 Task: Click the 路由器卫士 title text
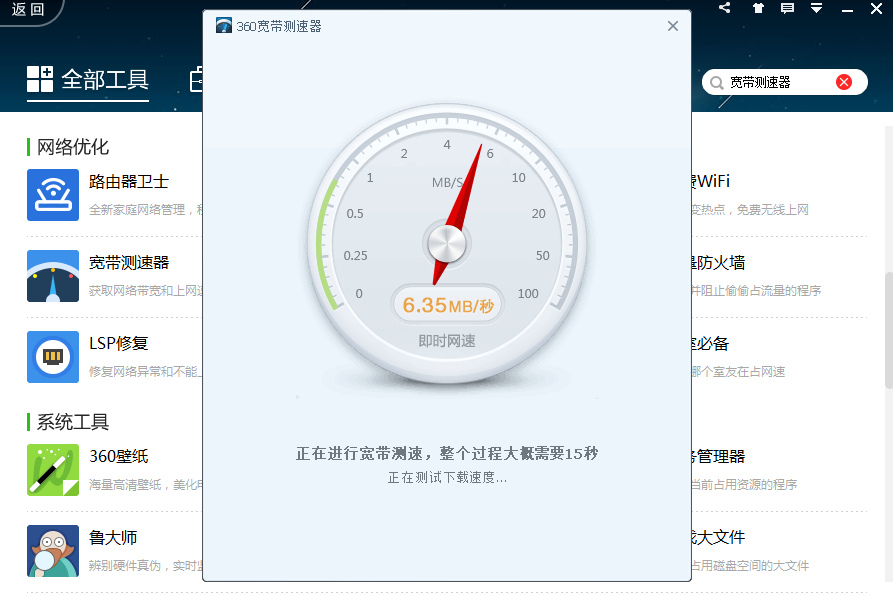click(x=129, y=182)
